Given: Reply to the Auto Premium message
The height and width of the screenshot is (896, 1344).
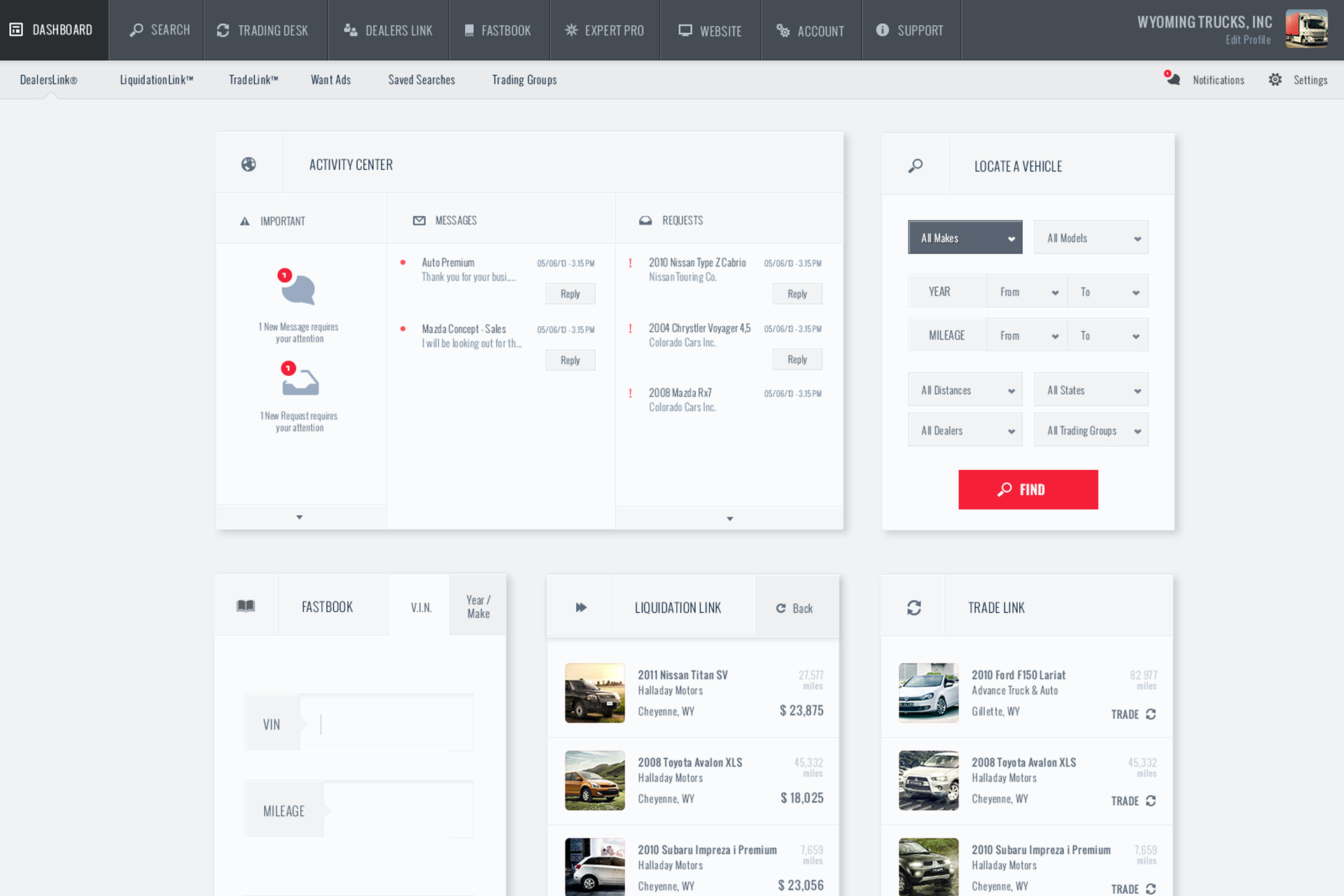Looking at the screenshot, I should coord(570,294).
